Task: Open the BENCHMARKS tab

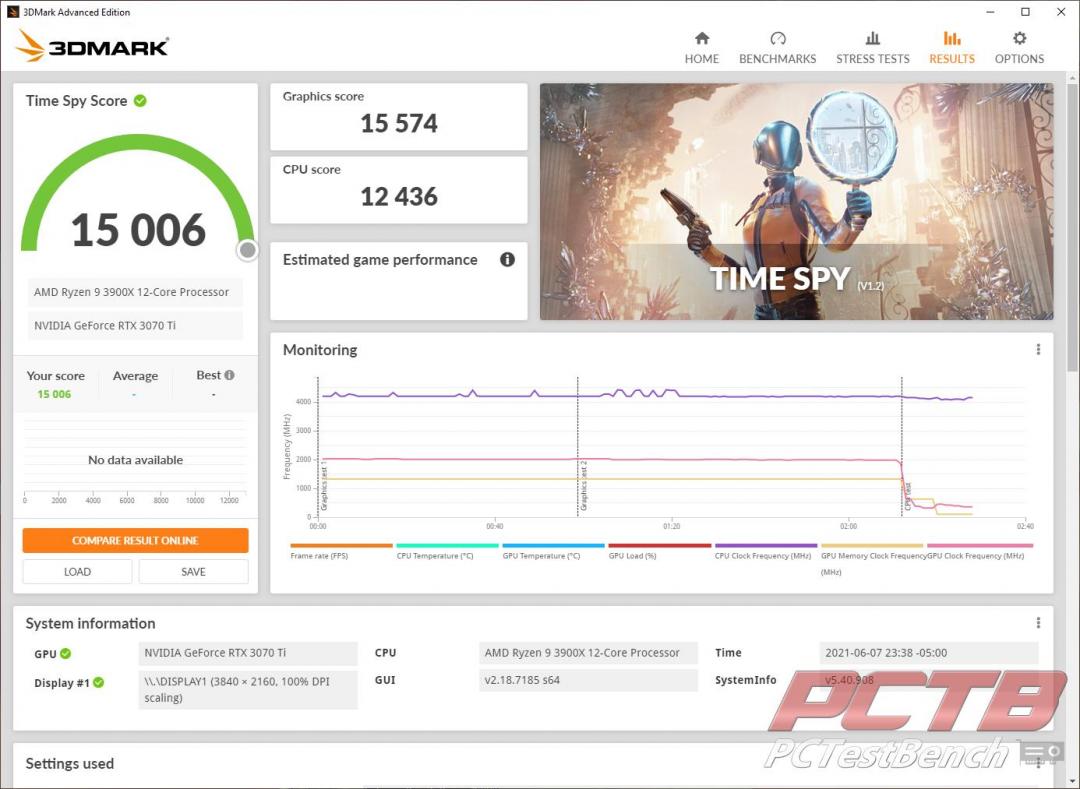Action: [777, 48]
